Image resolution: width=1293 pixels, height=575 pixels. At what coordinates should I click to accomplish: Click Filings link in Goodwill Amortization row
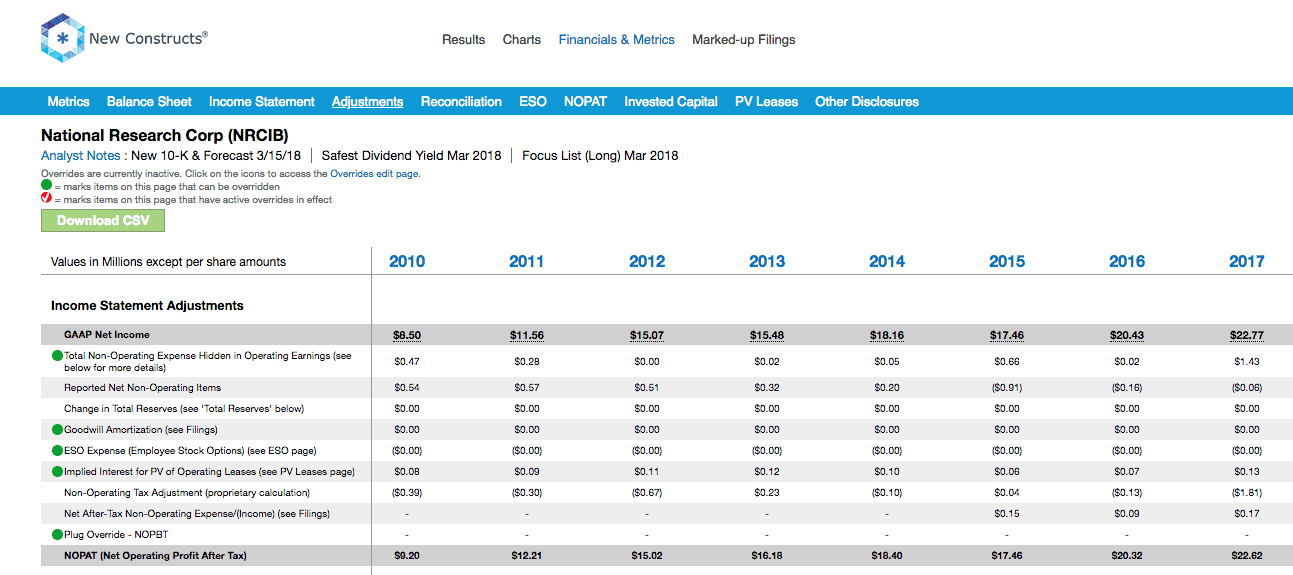201,429
